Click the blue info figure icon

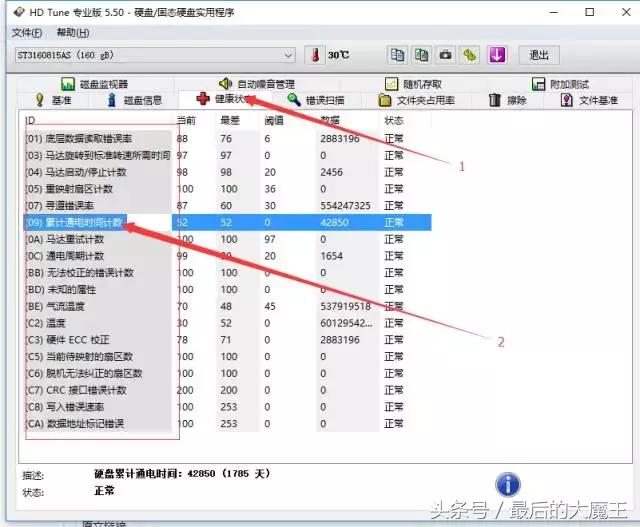click(111, 100)
